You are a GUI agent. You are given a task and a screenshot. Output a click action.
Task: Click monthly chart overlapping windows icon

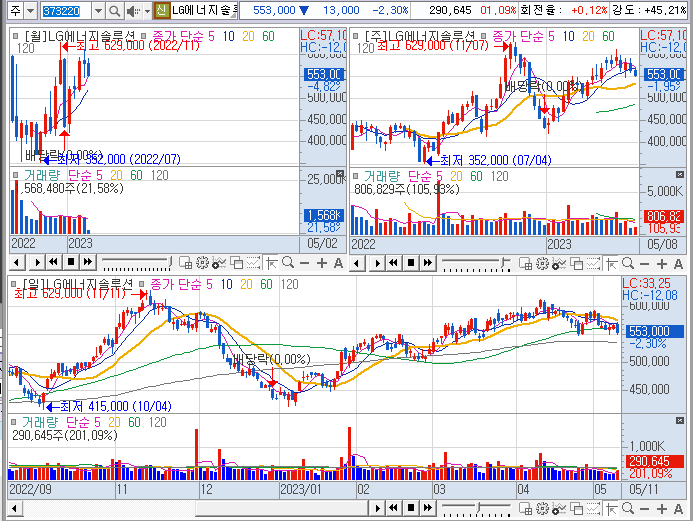click(236, 263)
